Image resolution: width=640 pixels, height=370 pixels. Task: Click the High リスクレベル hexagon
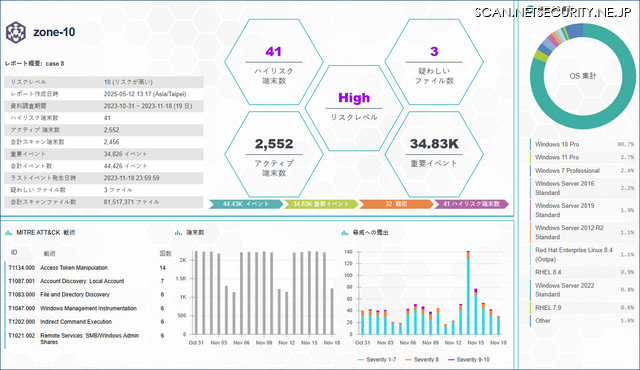tap(354, 108)
